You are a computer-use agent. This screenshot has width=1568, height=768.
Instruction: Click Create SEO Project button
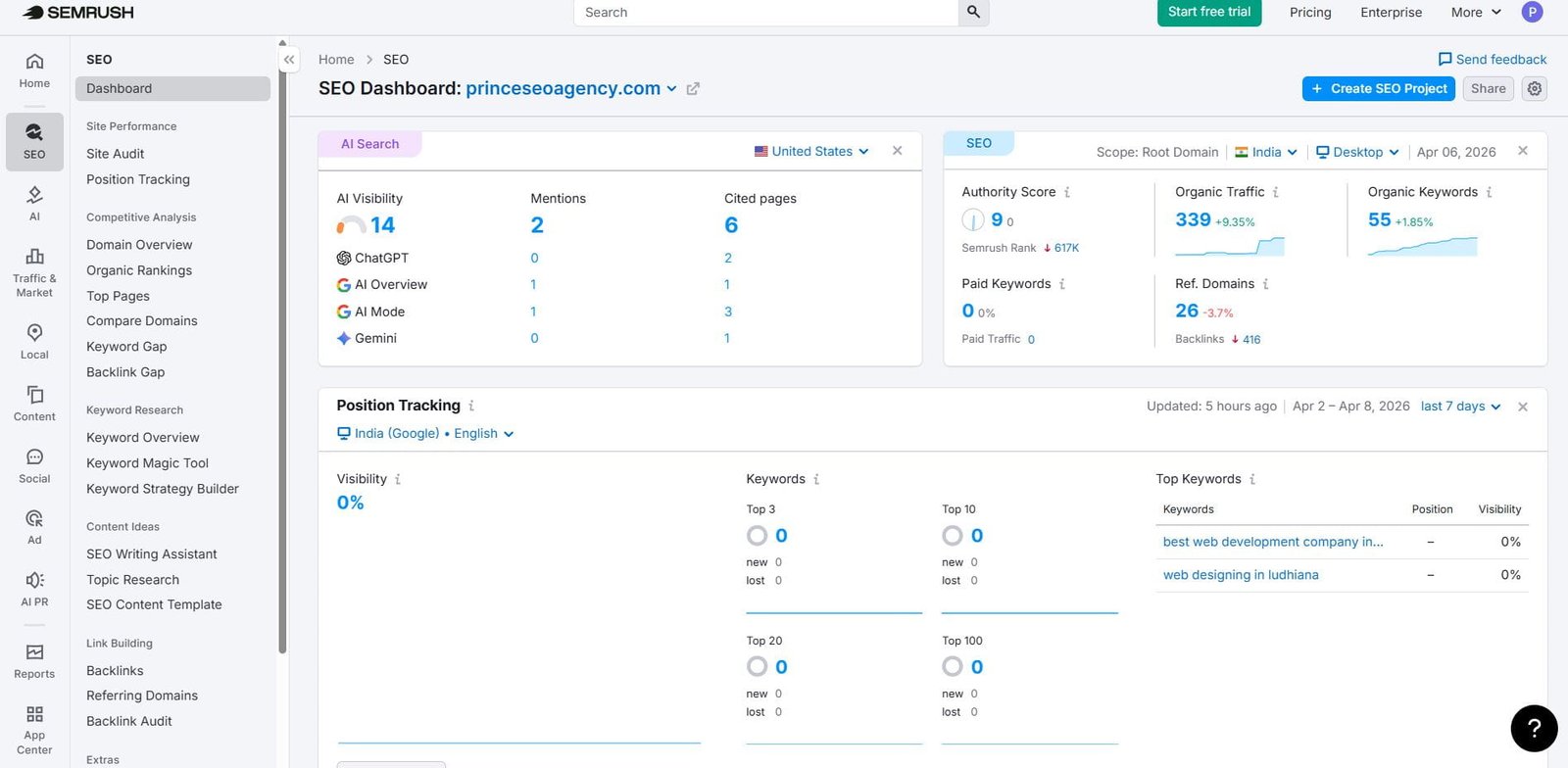(x=1379, y=88)
